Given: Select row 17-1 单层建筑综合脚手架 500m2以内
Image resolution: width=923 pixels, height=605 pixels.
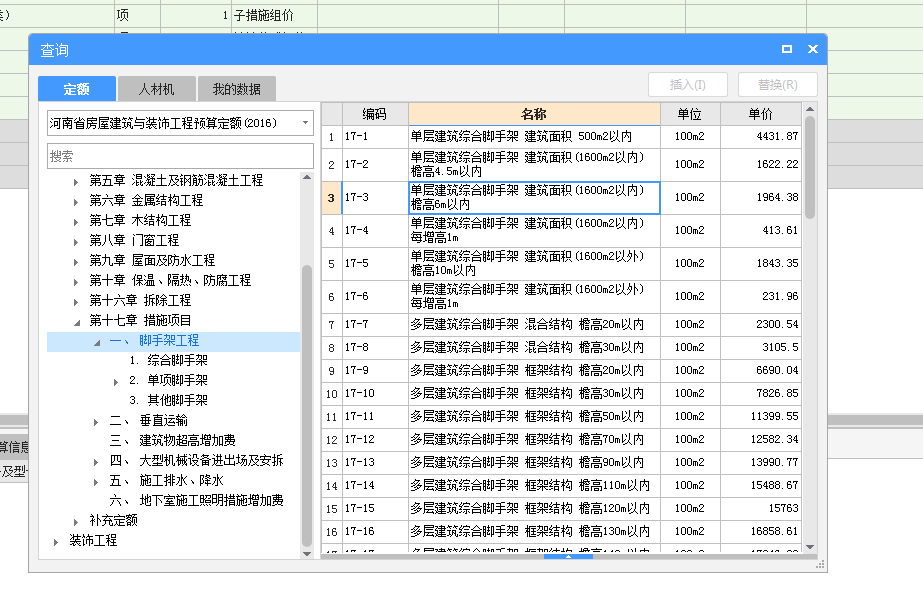Looking at the screenshot, I should [534, 137].
